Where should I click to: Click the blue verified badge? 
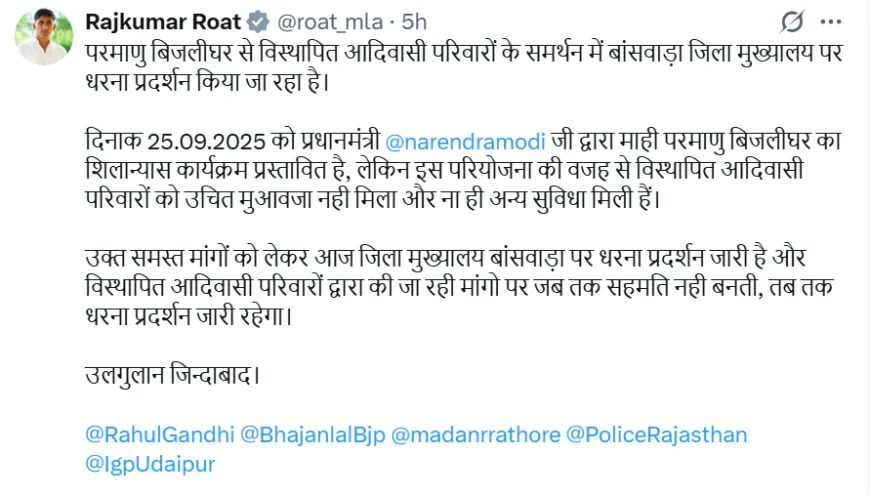coord(256,21)
